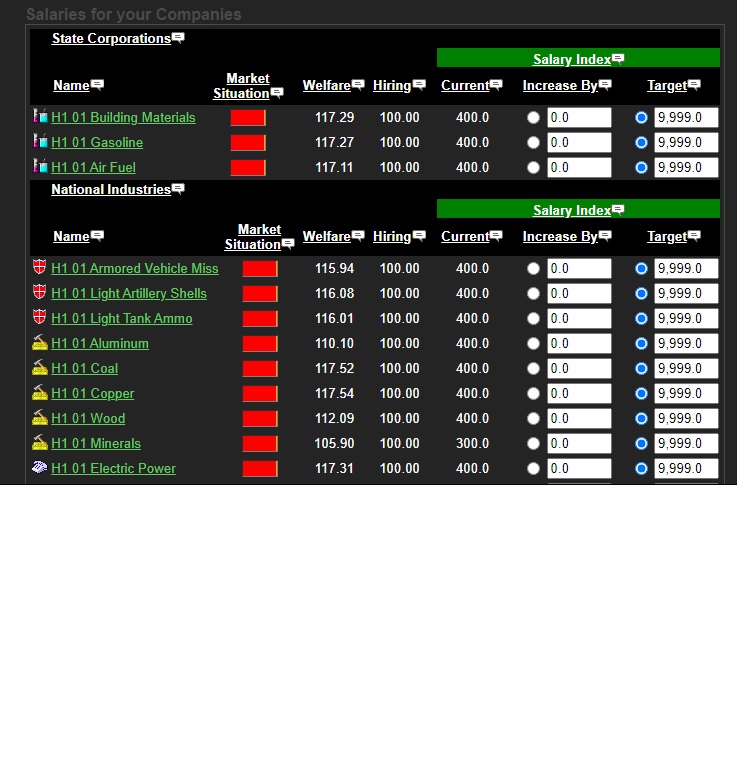This screenshot has height=760, width=737.
Task: Click the factory icon beside H1 01 Building Materials
Action: (x=40, y=116)
